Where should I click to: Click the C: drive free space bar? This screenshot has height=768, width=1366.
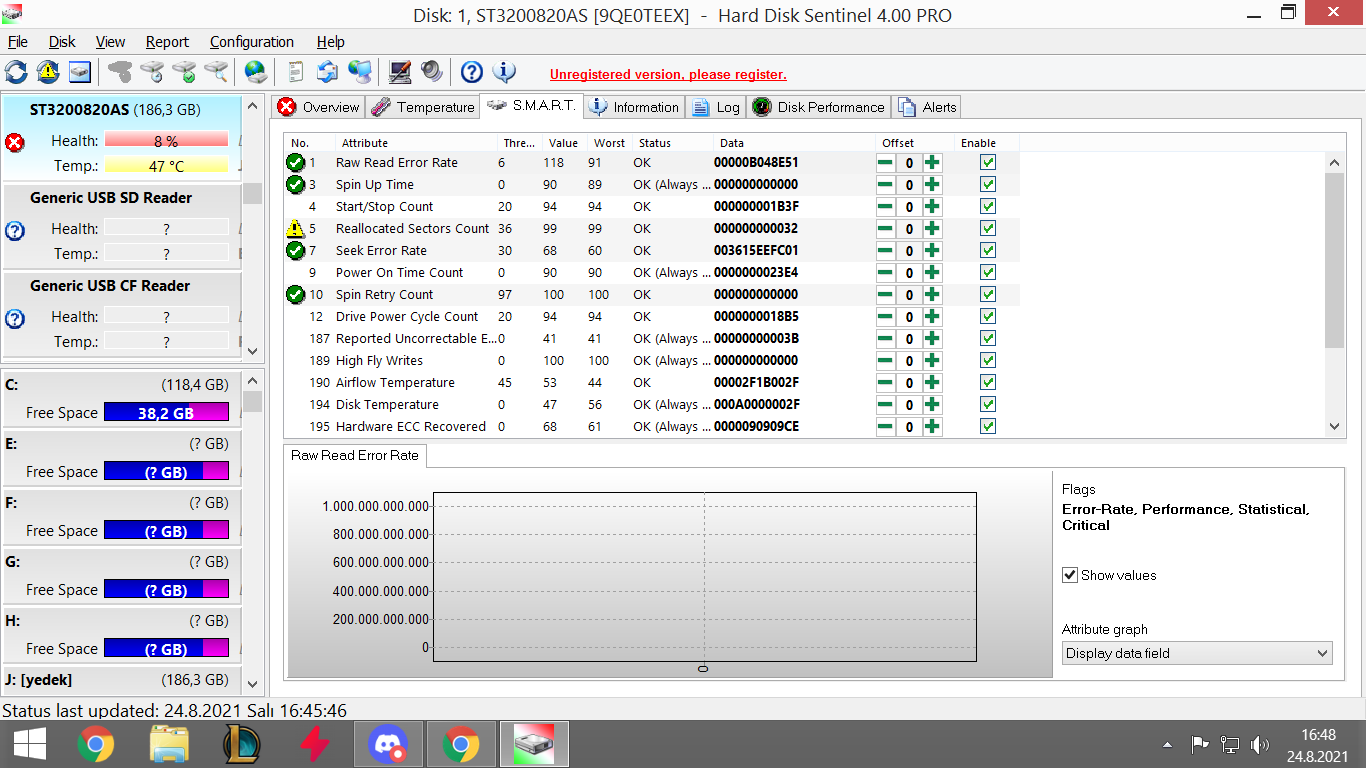[x=166, y=413]
